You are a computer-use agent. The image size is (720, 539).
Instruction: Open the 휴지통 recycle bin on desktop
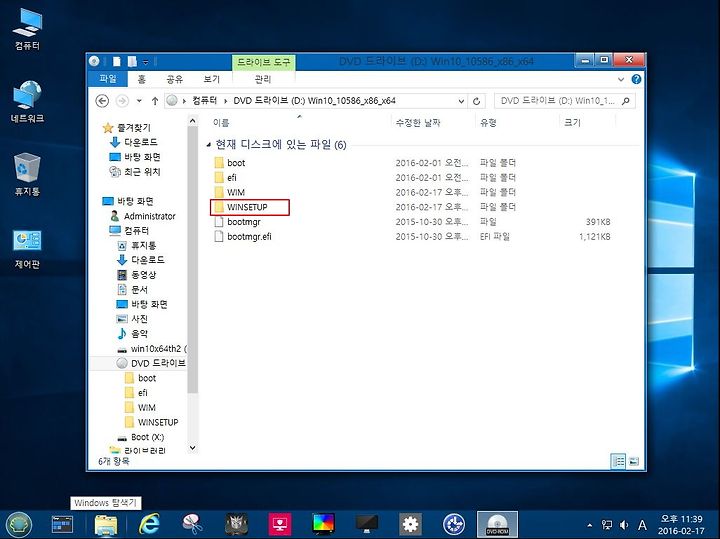(27, 175)
